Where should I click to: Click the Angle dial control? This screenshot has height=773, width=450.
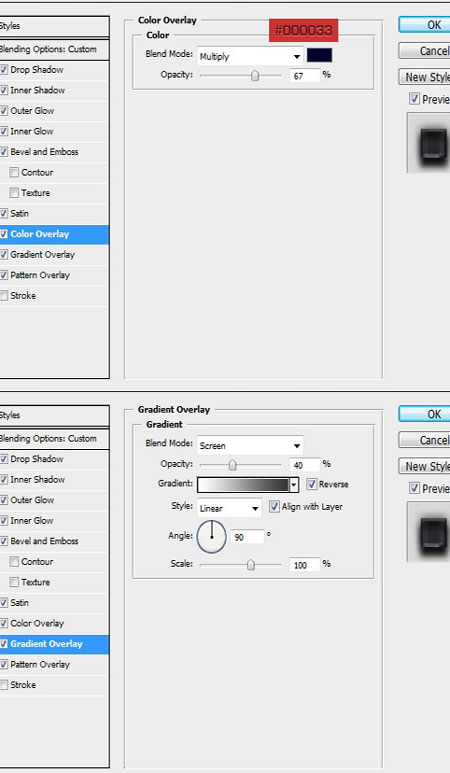[211, 536]
